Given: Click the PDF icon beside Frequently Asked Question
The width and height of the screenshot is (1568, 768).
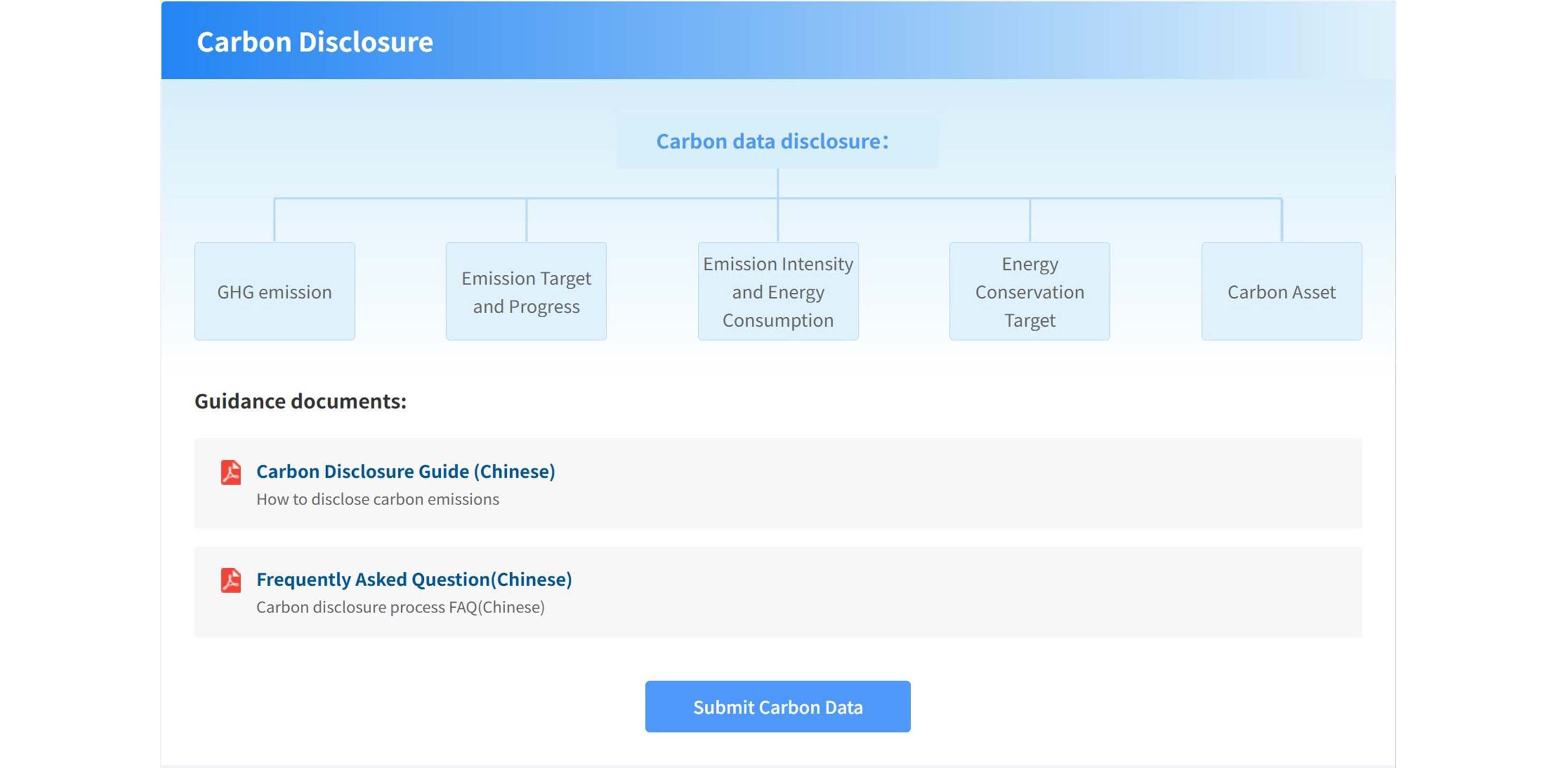Looking at the screenshot, I should coord(231,580).
